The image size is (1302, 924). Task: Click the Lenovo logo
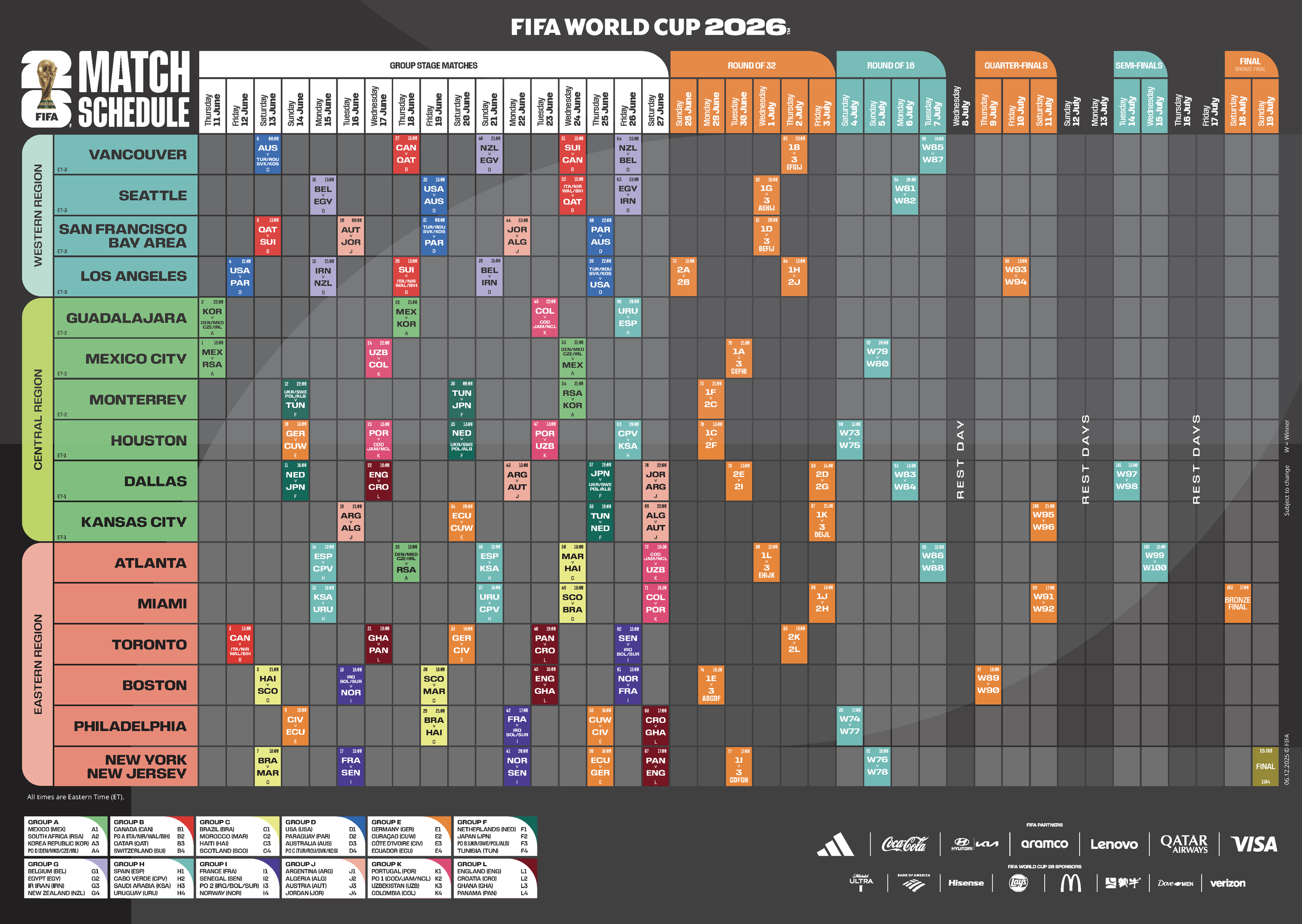1113,844
